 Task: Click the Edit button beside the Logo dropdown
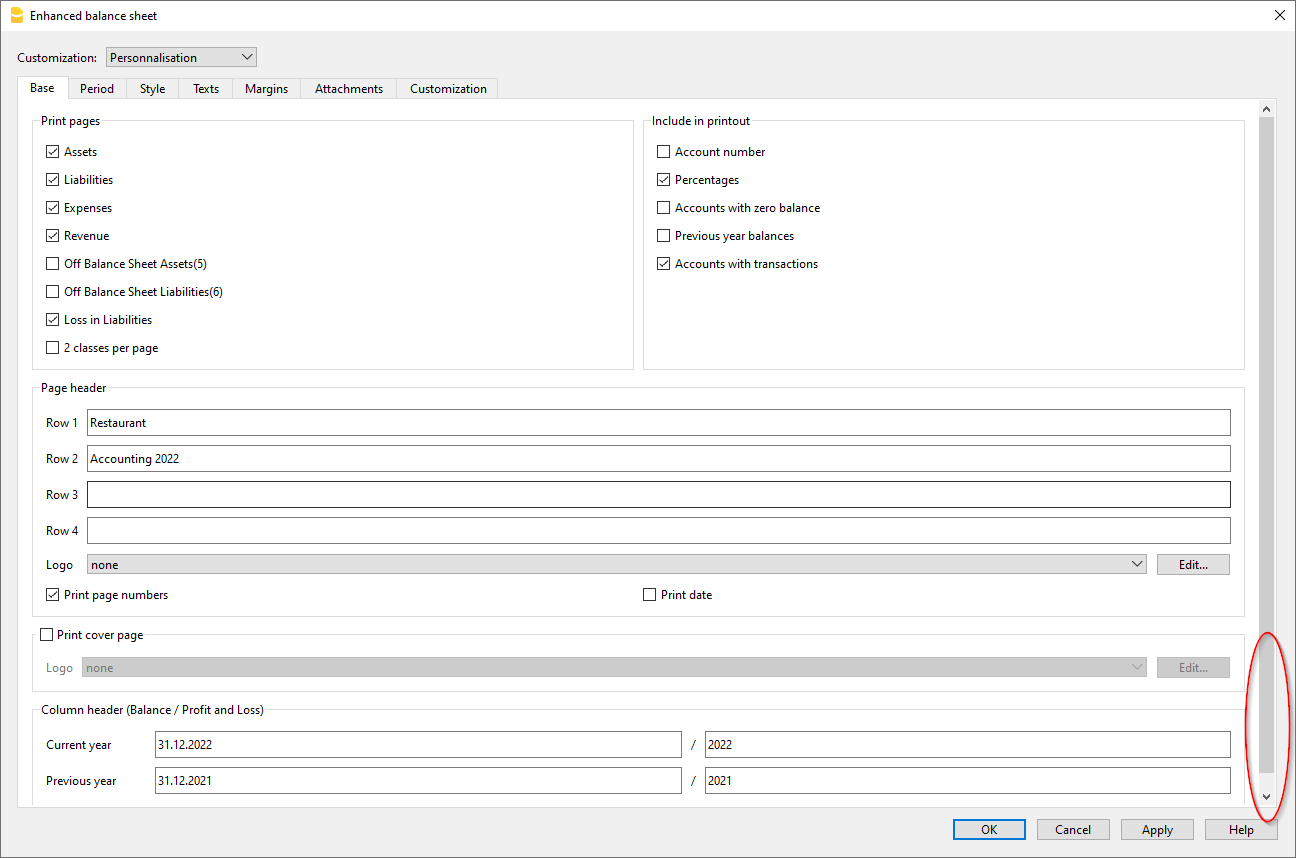[x=1193, y=563]
